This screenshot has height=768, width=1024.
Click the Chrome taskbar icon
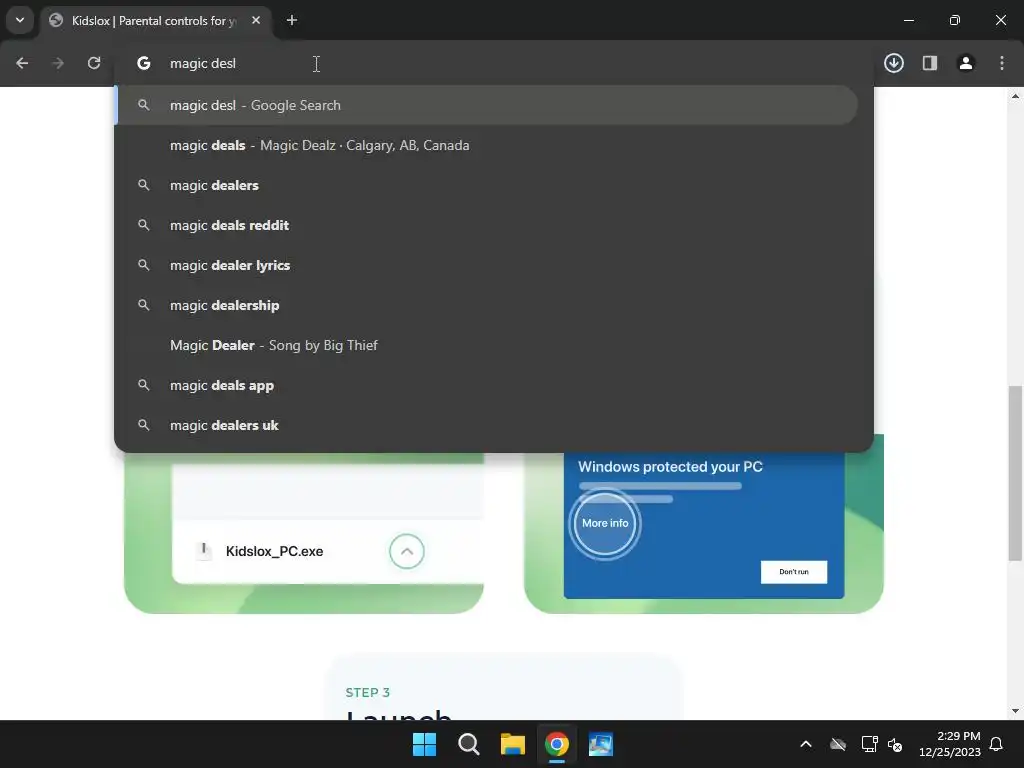coord(556,744)
